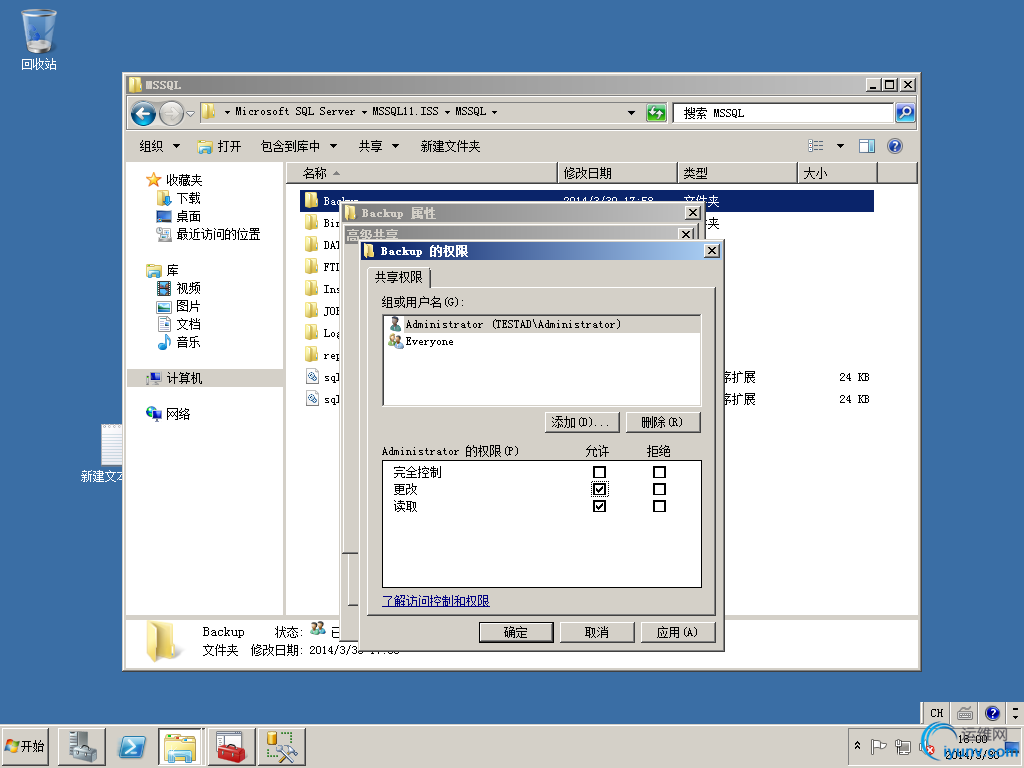Show hidden tray icons arrow
The image size is (1024, 768).
857,746
